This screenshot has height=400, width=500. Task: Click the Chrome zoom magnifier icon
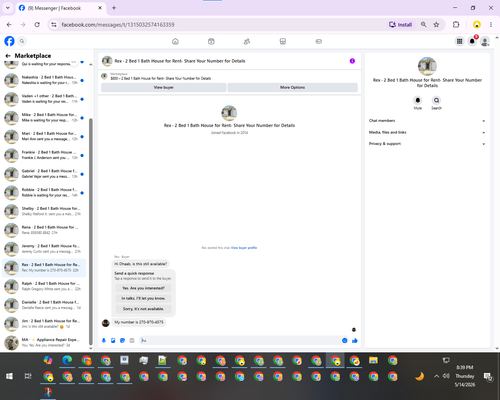coord(423,25)
